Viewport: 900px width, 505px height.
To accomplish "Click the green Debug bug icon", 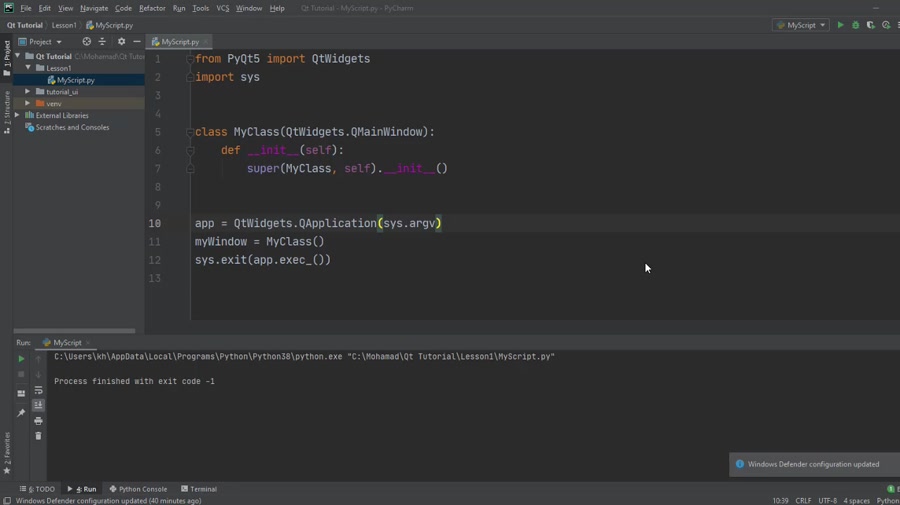I will 855,25.
